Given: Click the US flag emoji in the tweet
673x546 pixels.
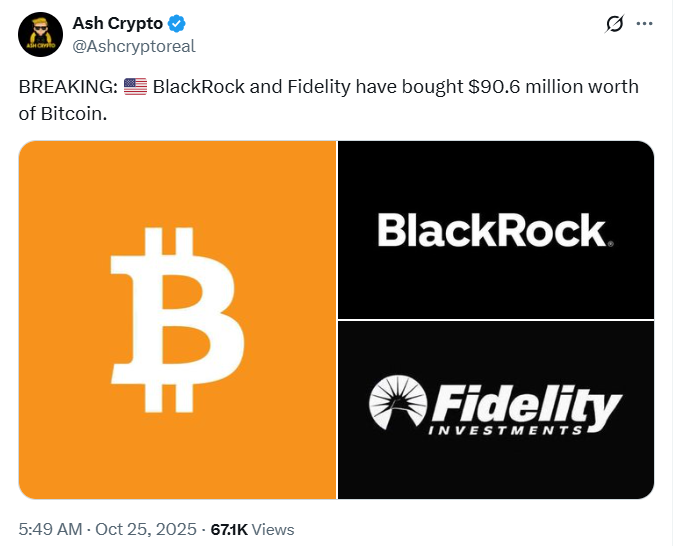Looking at the screenshot, I should point(135,87).
